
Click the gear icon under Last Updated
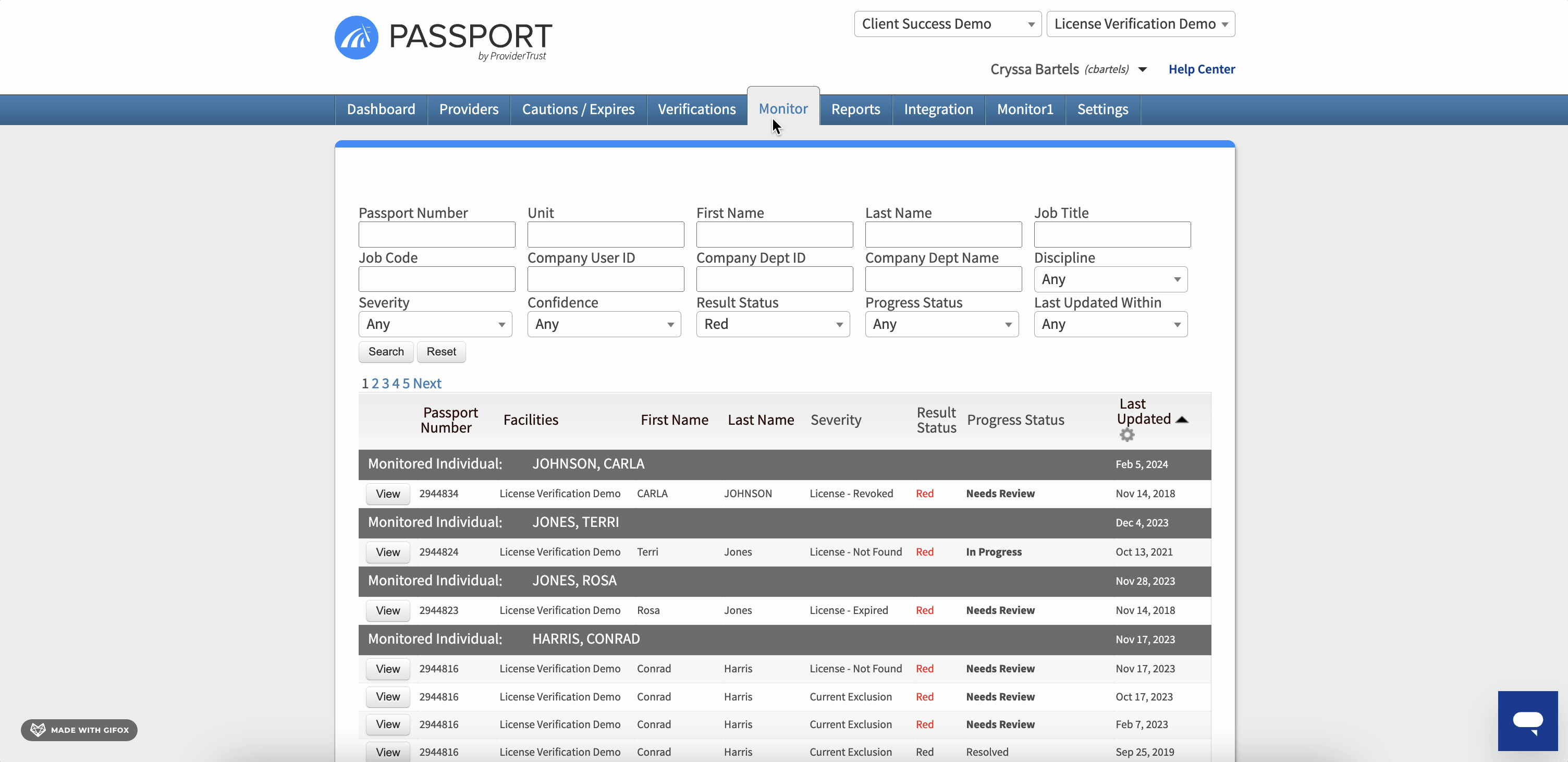tap(1126, 435)
